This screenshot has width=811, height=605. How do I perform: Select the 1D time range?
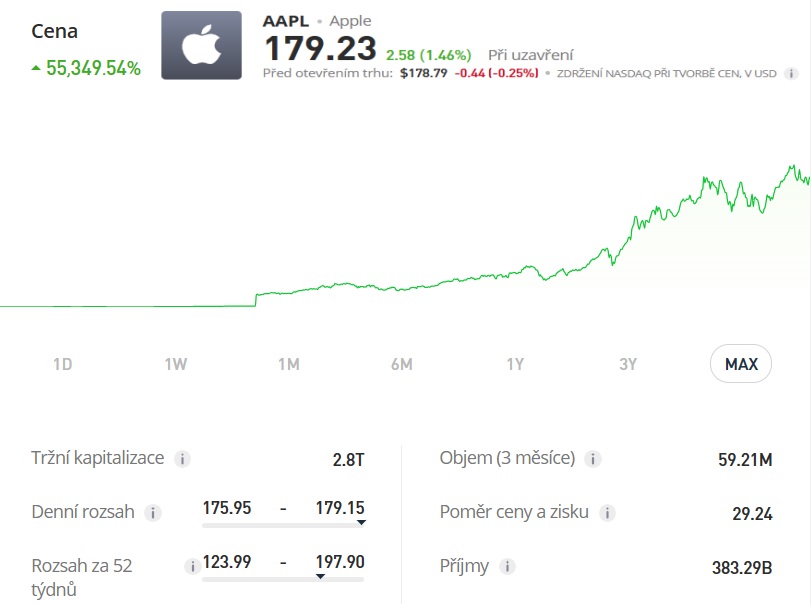pos(63,364)
